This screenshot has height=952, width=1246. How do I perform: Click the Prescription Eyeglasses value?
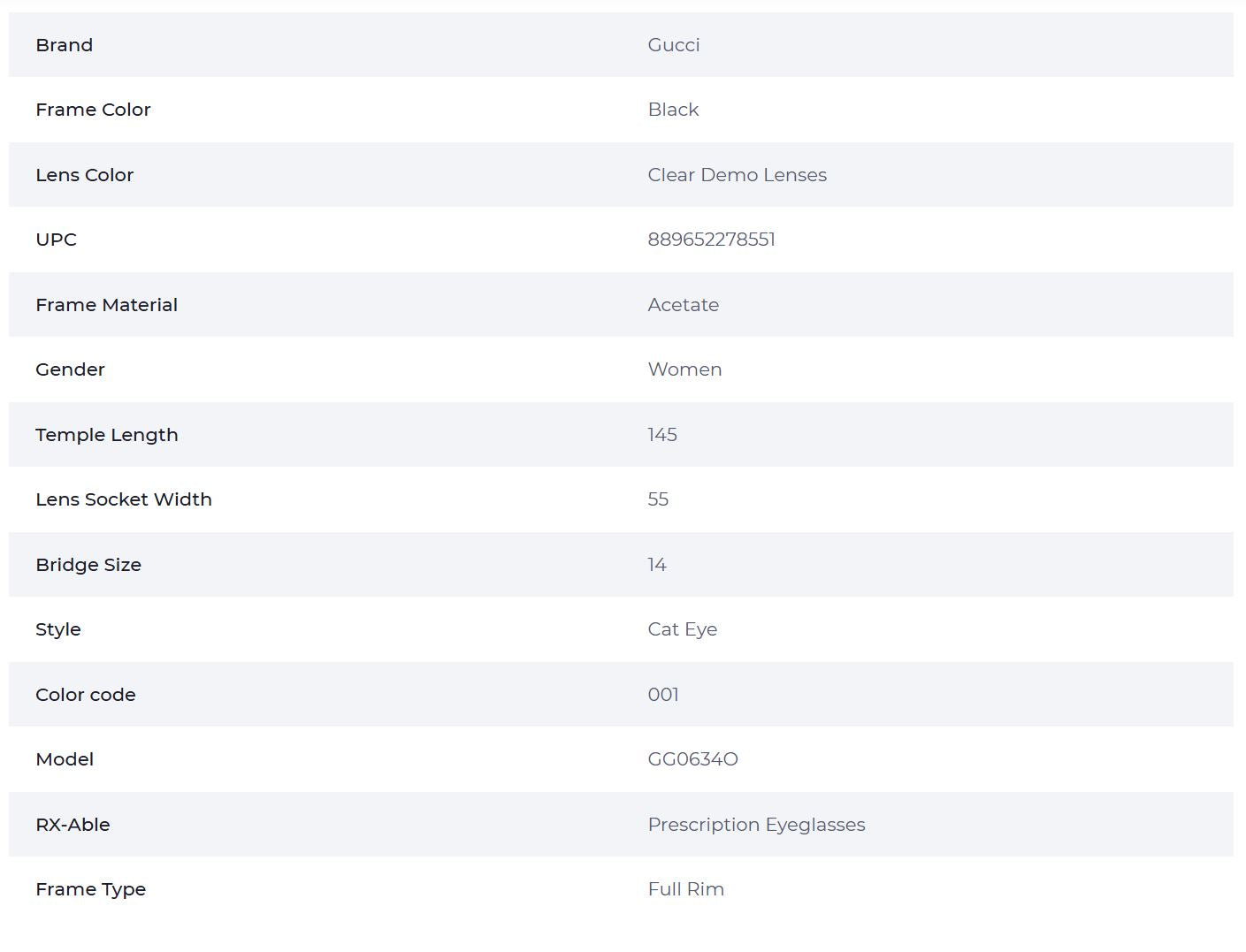point(756,825)
